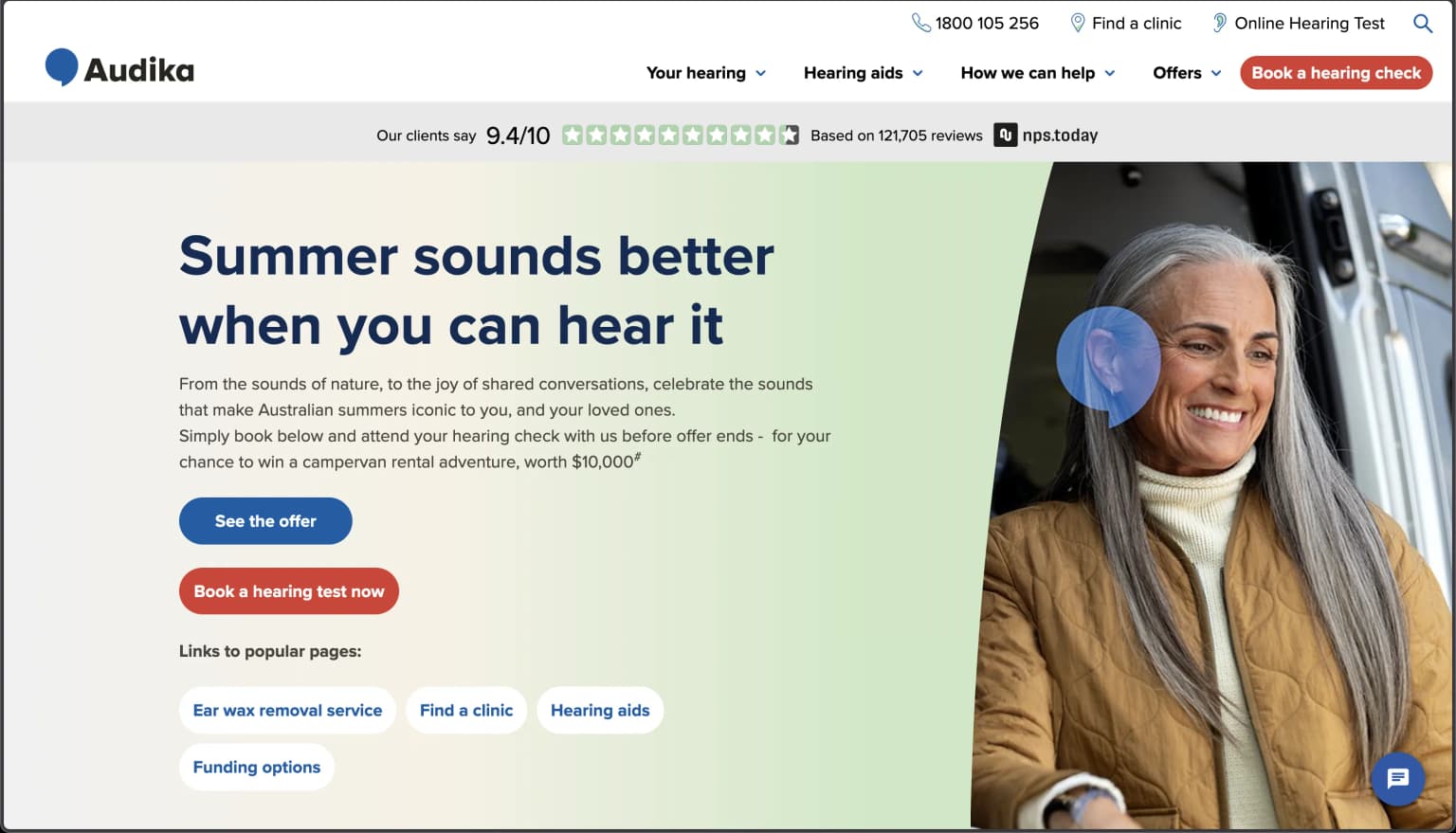The height and width of the screenshot is (833, 1456).
Task: Click the nps.today logo
Action: (x=1046, y=135)
